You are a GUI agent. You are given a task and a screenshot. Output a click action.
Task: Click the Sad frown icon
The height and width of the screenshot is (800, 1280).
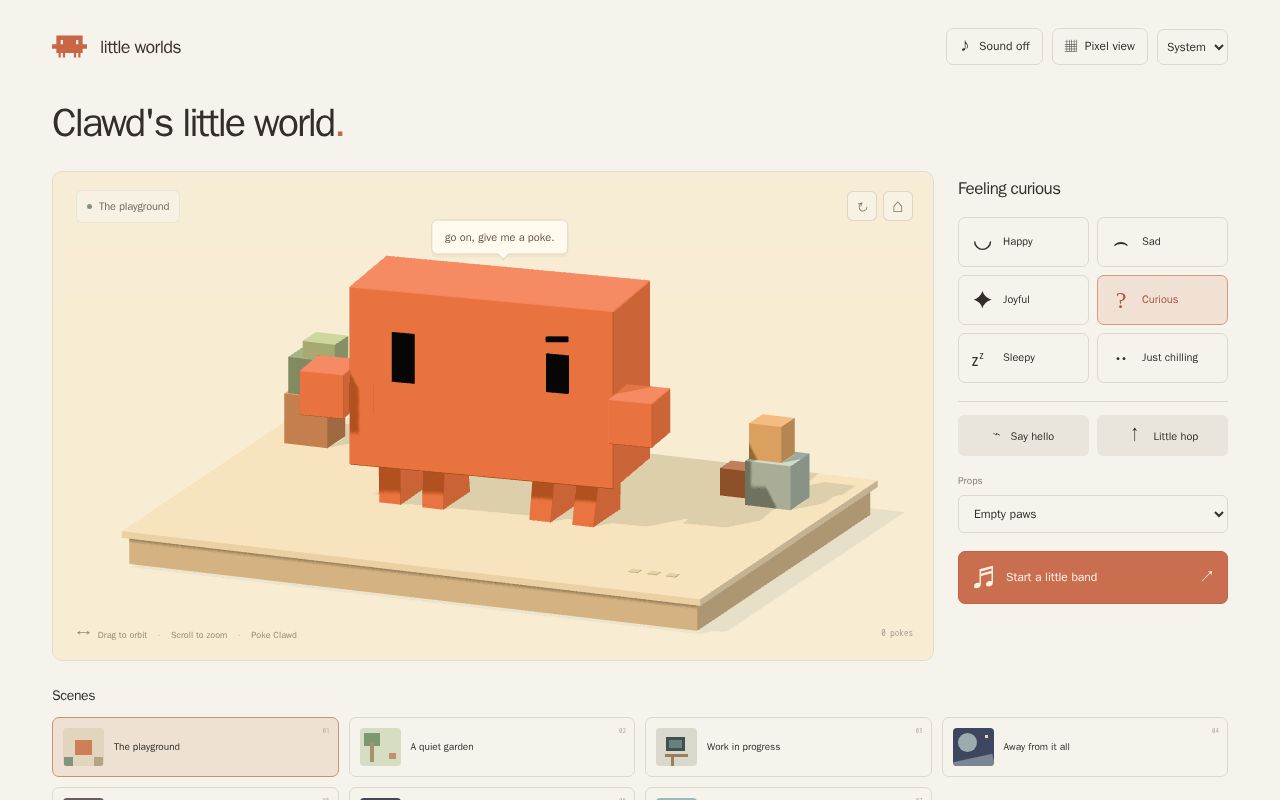(x=1121, y=243)
